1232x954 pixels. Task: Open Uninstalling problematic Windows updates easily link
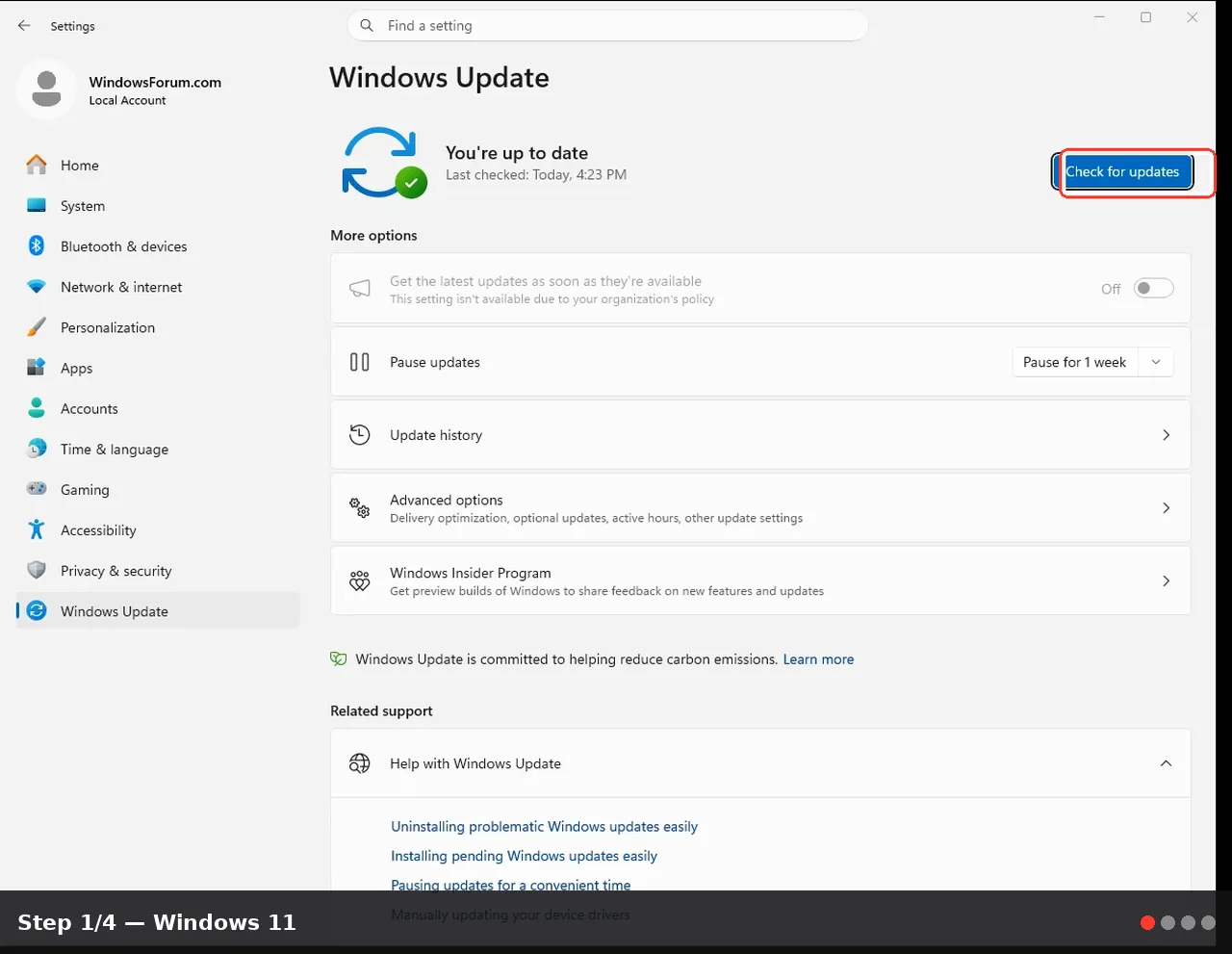pos(544,827)
